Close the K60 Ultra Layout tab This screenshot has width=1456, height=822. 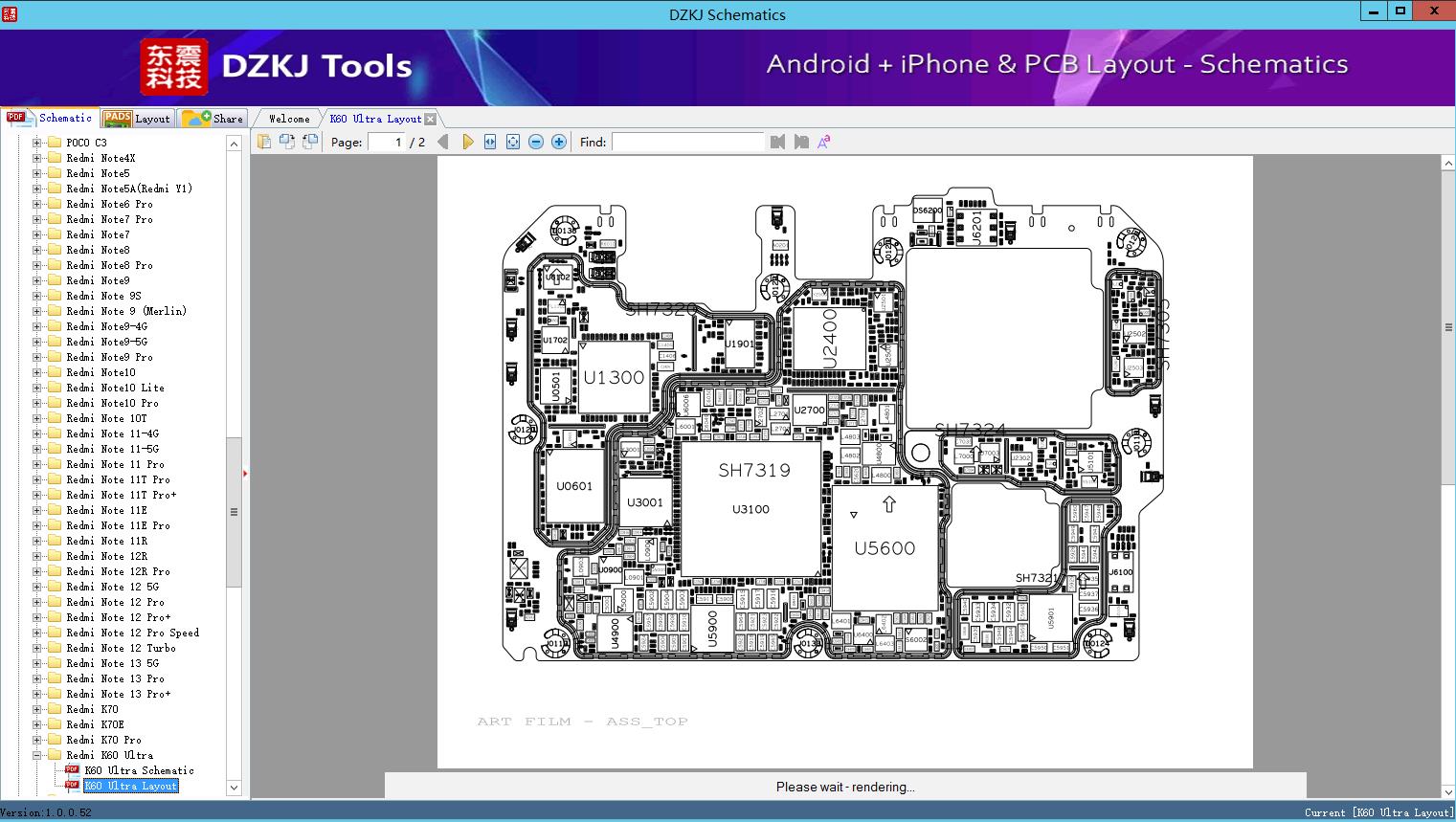coord(430,119)
